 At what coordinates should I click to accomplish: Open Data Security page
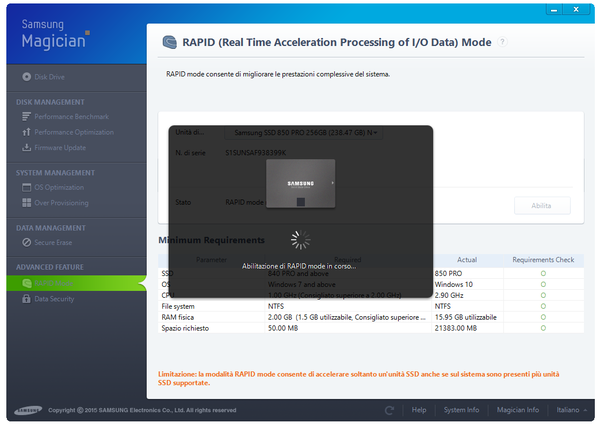tap(54, 299)
